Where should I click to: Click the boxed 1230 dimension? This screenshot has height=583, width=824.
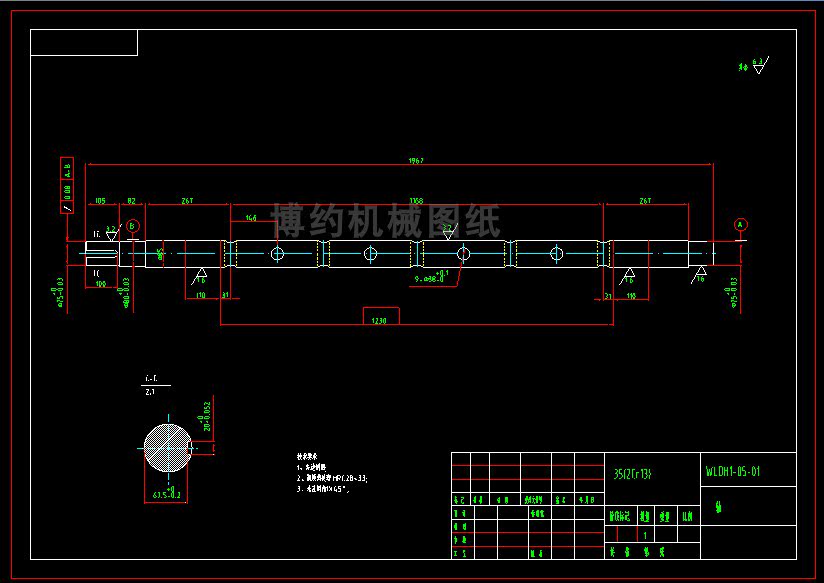pos(381,316)
